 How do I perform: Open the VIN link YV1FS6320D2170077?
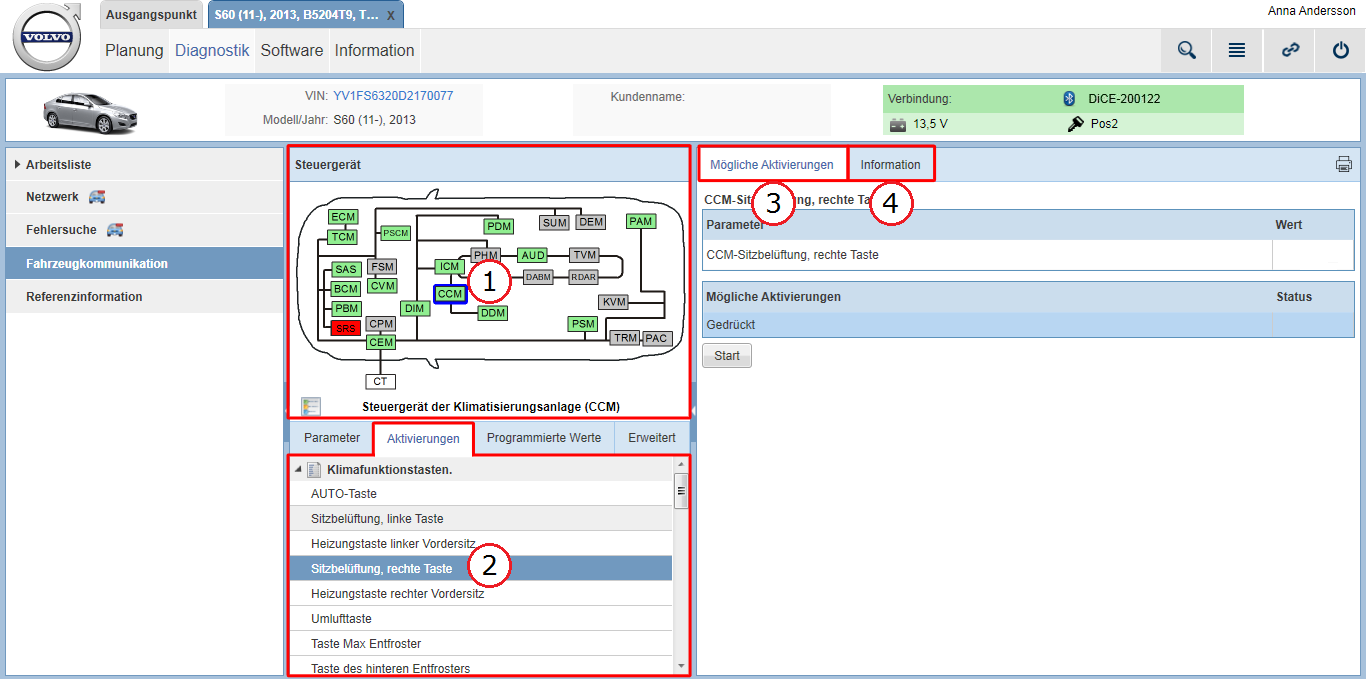point(393,96)
